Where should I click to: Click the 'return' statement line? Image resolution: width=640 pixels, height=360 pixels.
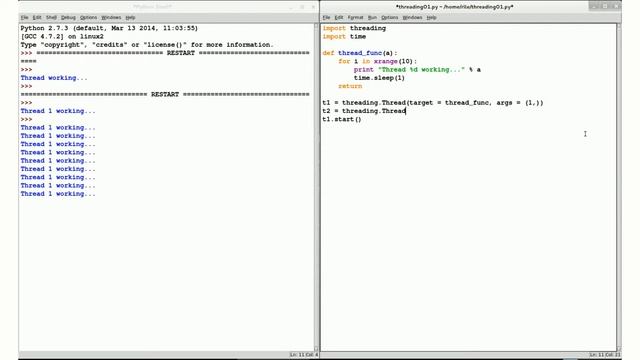(350, 86)
